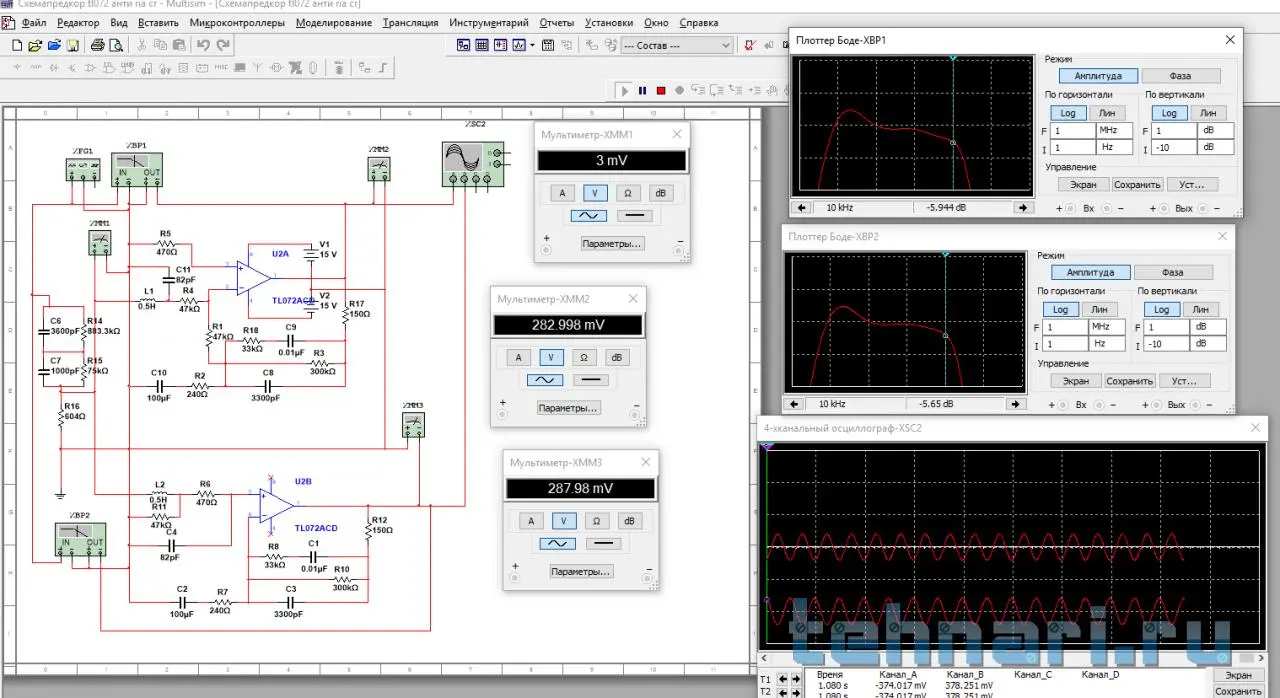Switch Multimeter-XMM2 to DC line mode
Viewport: 1280px width, 698px height.
[592, 380]
